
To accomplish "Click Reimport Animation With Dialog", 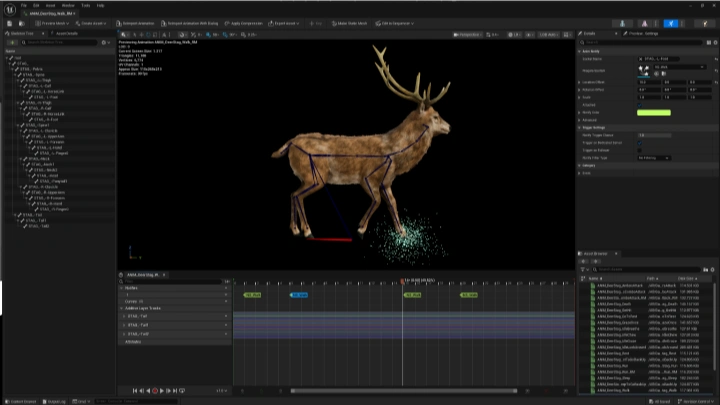I will (189, 23).
